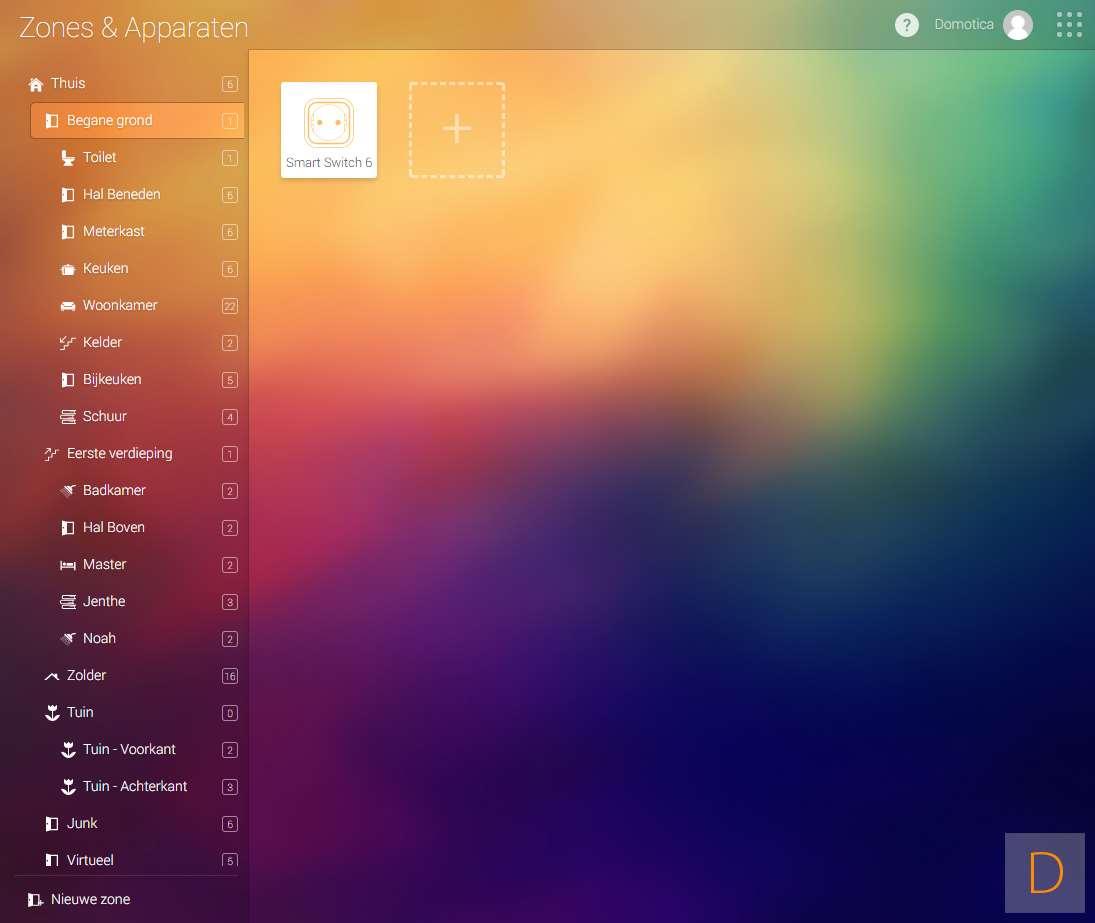1095x923 pixels.
Task: Select the Junk zone label
Action: click(82, 824)
